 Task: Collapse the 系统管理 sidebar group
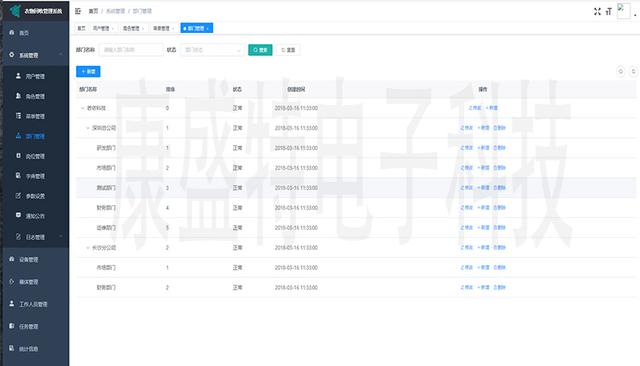(x=35, y=55)
